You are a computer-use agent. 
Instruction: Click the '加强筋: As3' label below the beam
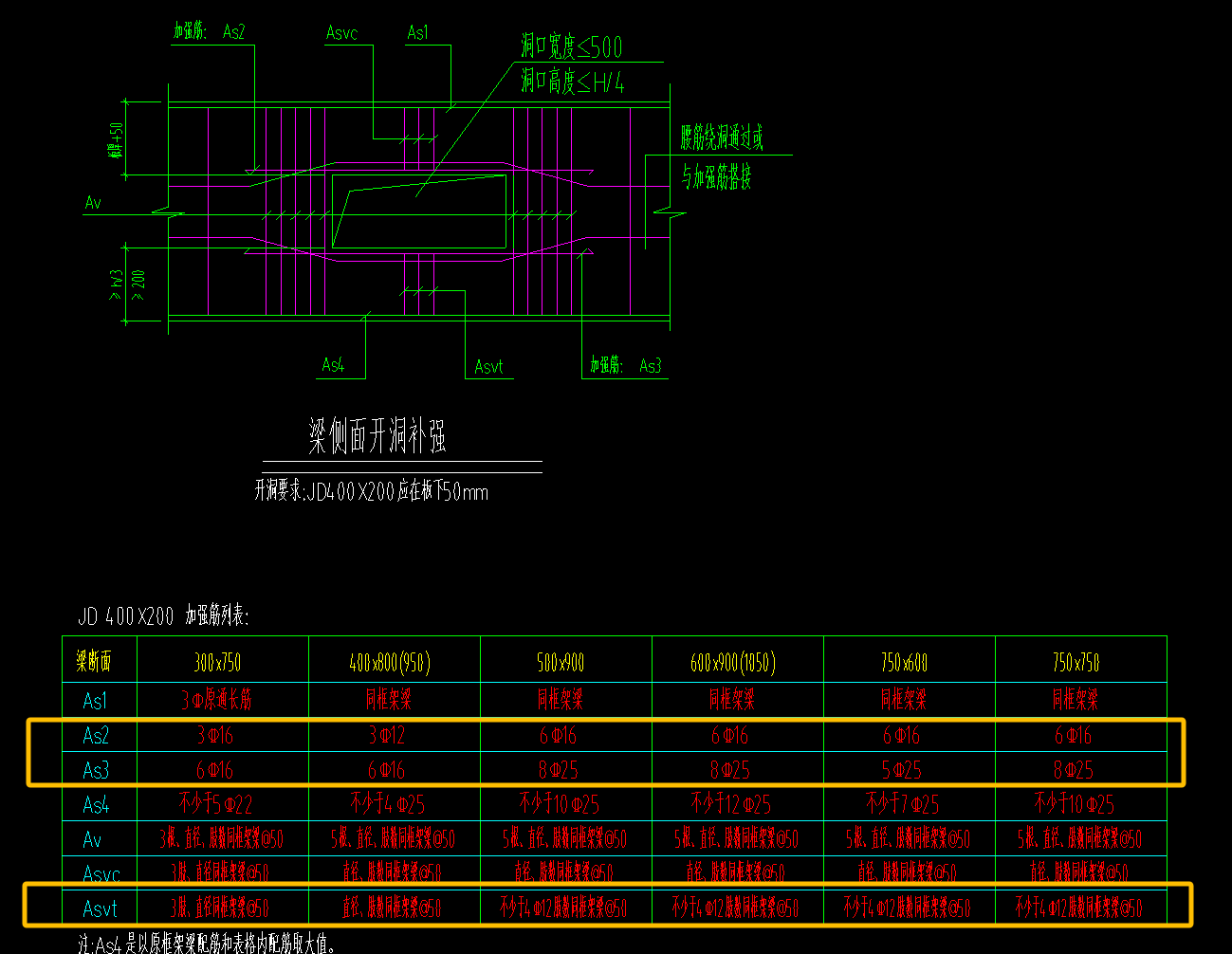coord(625,365)
